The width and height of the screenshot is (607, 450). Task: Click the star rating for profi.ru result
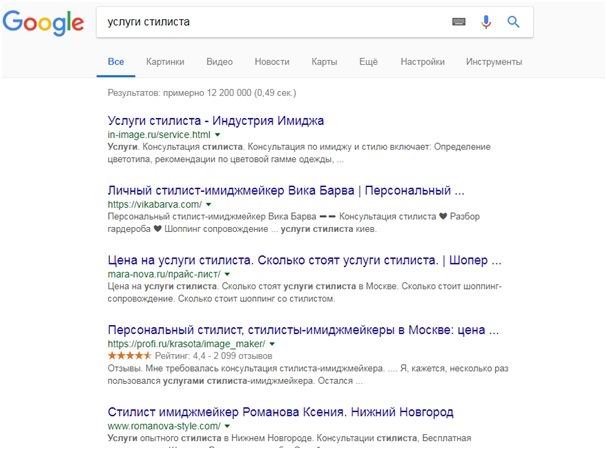click(127, 354)
